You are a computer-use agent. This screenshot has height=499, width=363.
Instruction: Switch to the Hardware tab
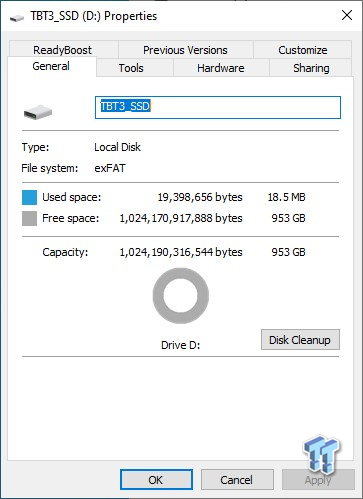[221, 68]
